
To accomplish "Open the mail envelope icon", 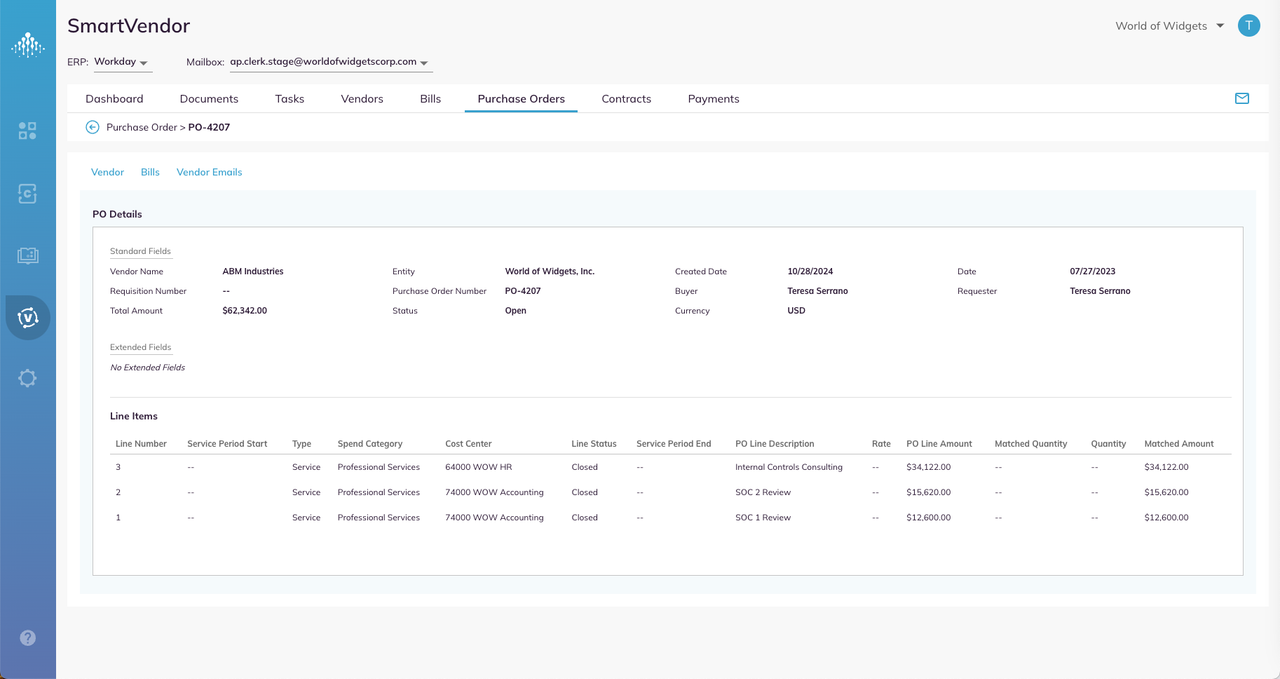I will tap(1242, 98).
